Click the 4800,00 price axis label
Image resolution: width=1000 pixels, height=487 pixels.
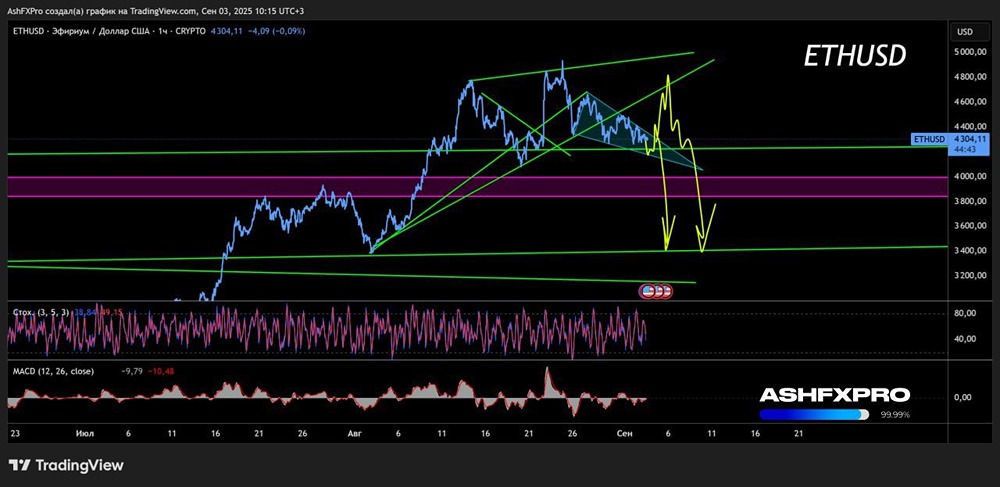972,77
